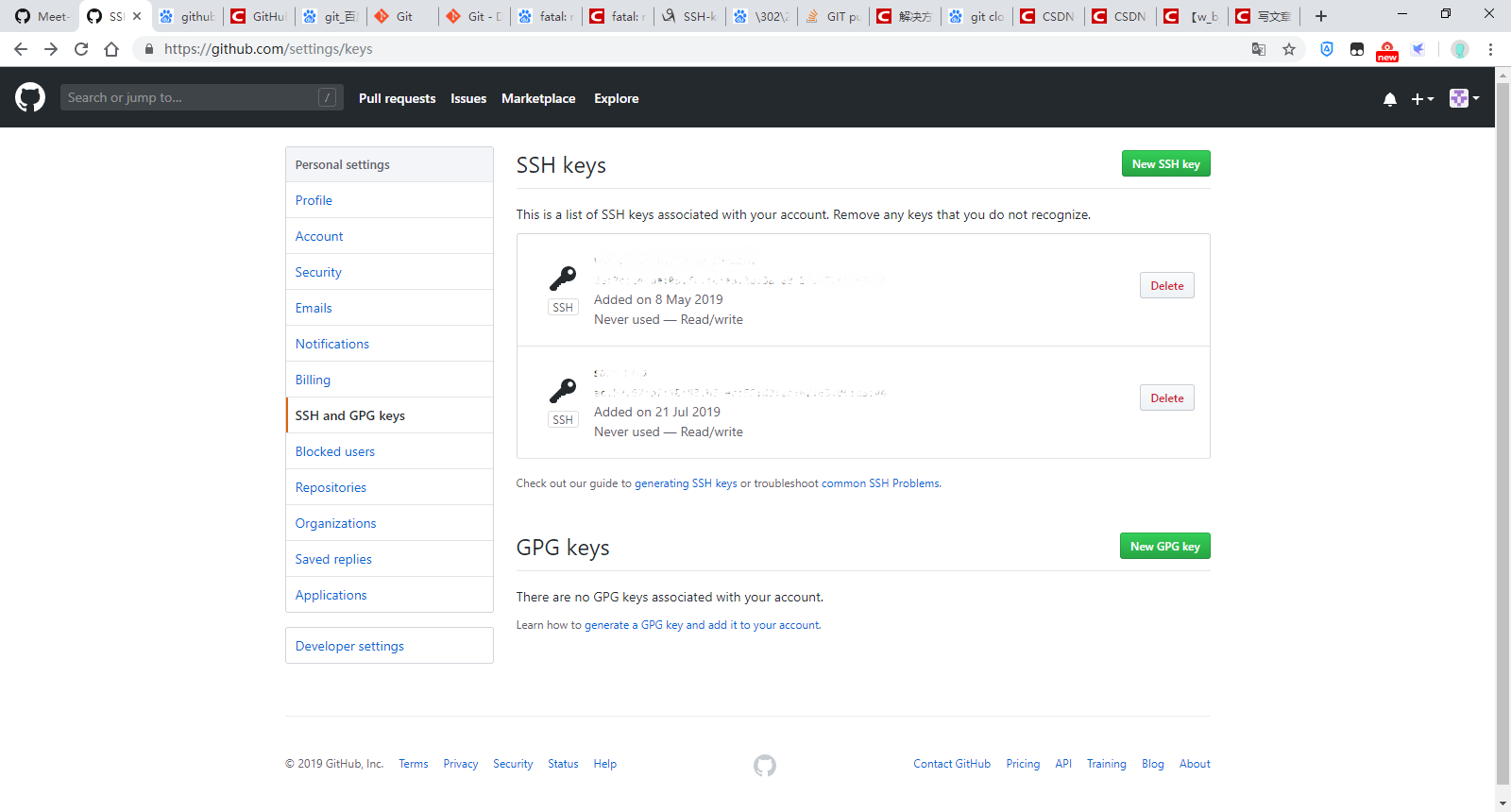Expand the plus create-new menu

pos(1422,99)
